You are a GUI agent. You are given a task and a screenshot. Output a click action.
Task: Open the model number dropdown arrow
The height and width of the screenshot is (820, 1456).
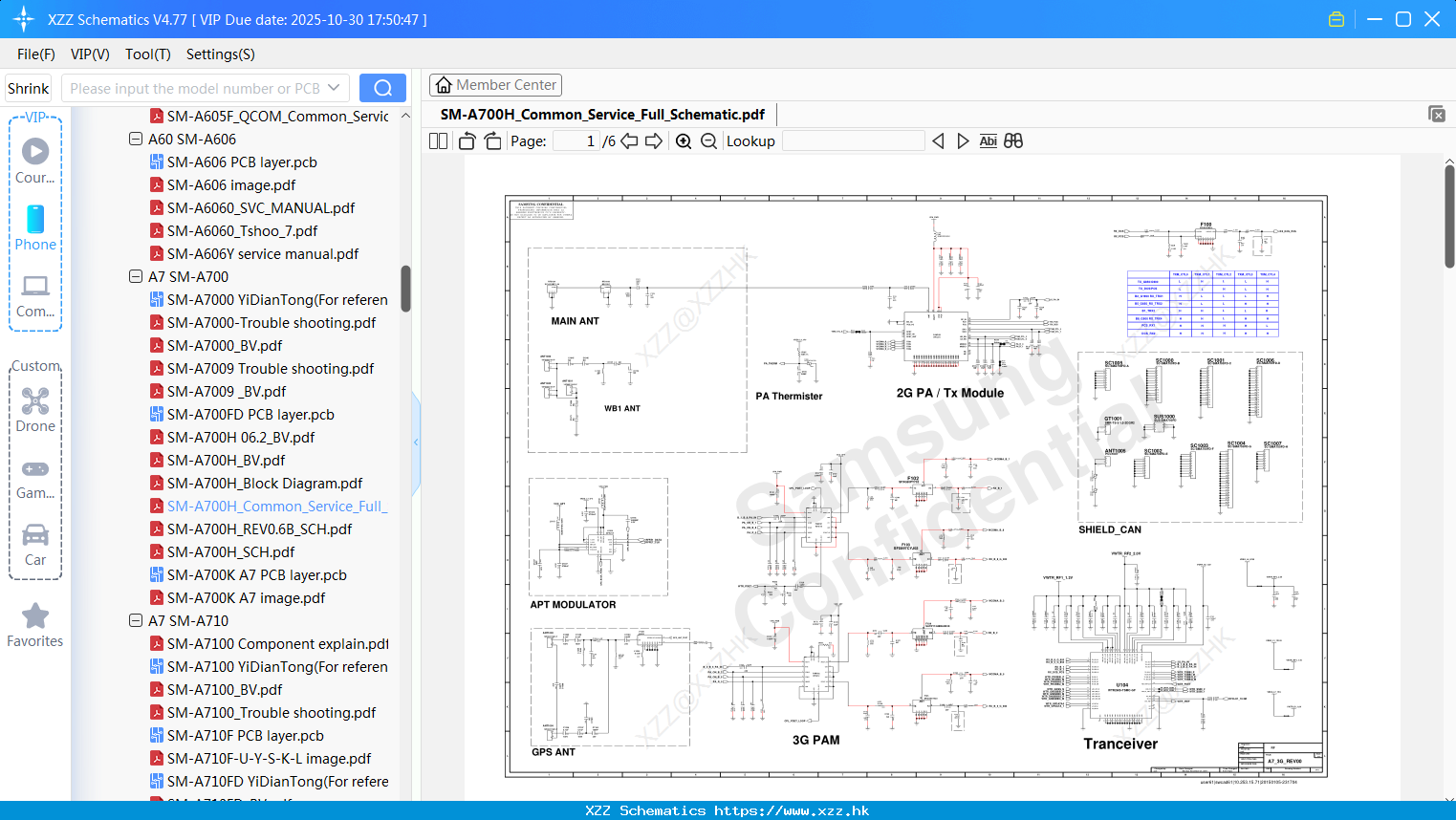(334, 88)
